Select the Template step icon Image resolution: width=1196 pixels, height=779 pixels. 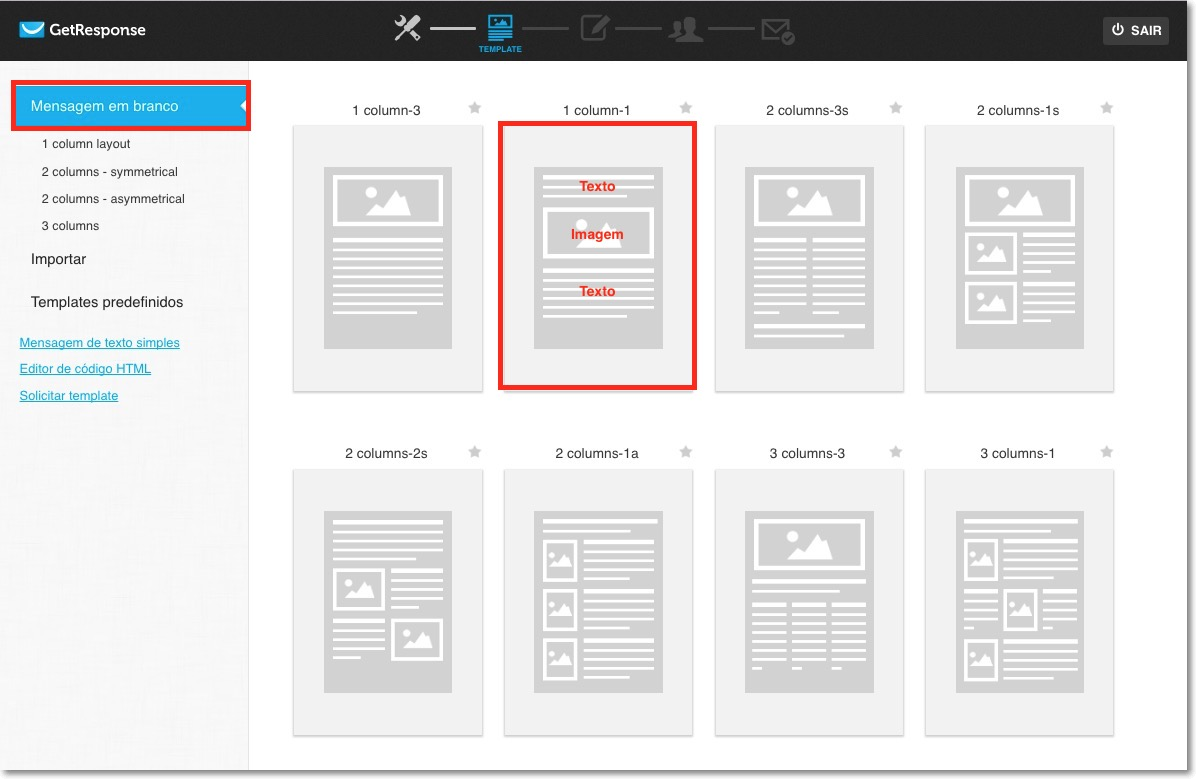[500, 34]
